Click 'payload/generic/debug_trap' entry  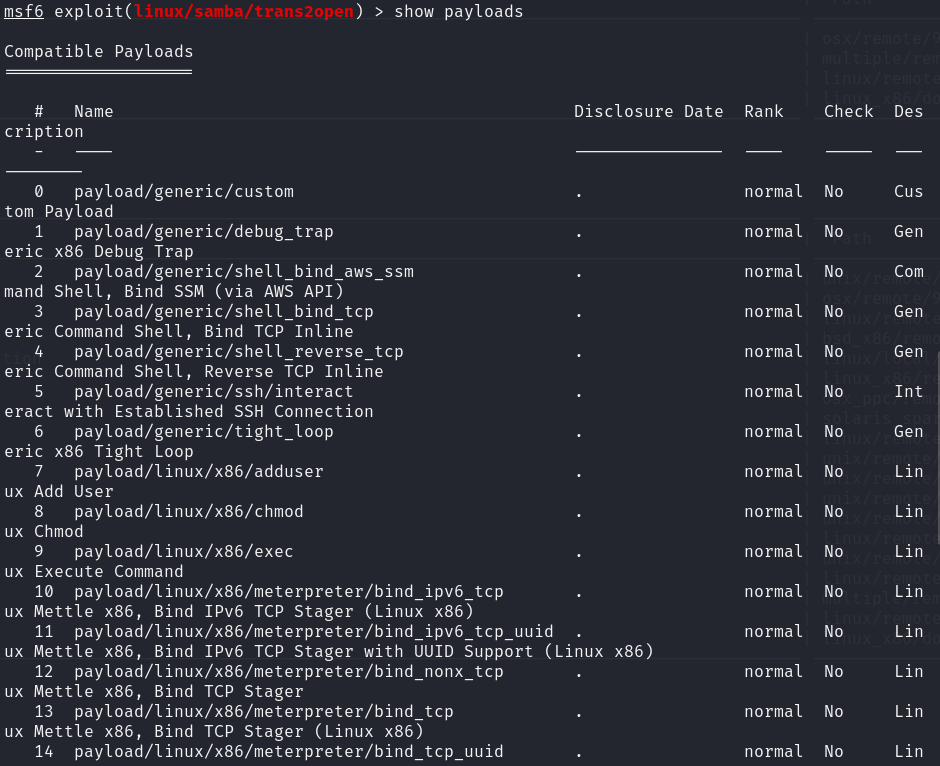tap(204, 232)
